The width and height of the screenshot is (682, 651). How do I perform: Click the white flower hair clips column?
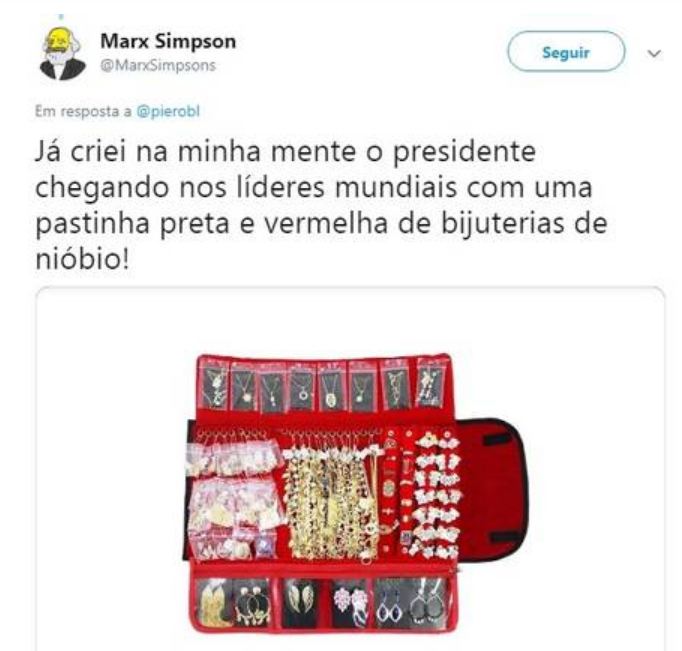click(x=436, y=496)
